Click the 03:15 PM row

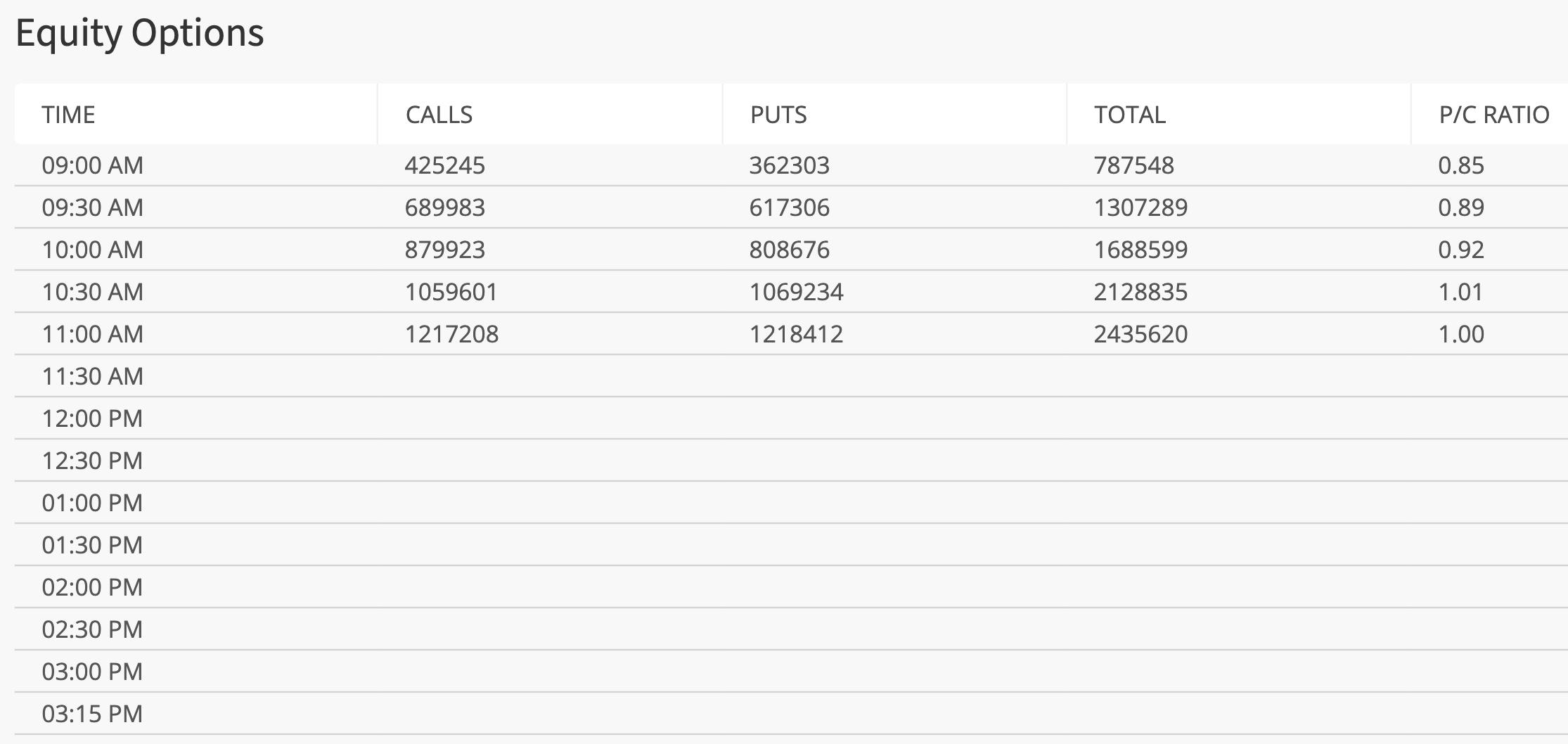click(791, 714)
